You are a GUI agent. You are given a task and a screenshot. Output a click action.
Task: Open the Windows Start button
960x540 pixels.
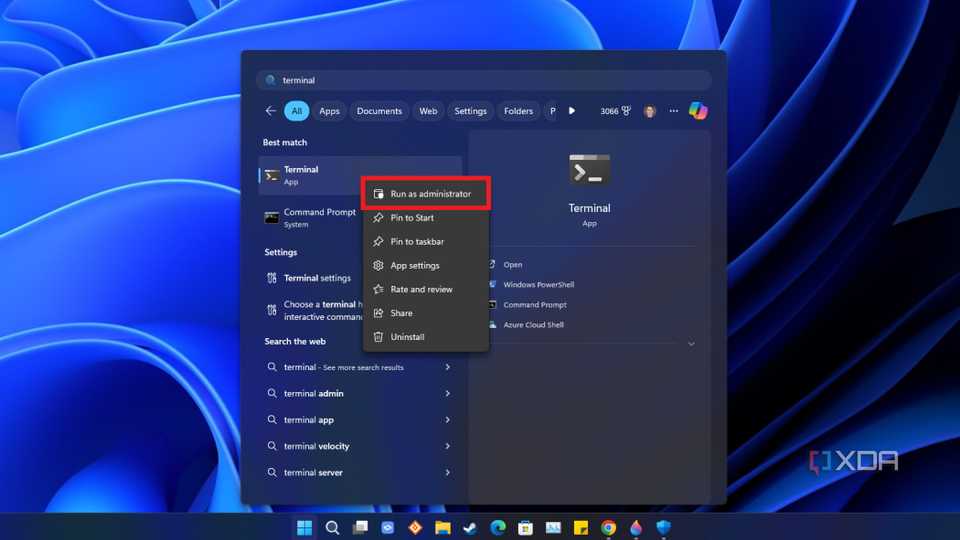(x=304, y=527)
